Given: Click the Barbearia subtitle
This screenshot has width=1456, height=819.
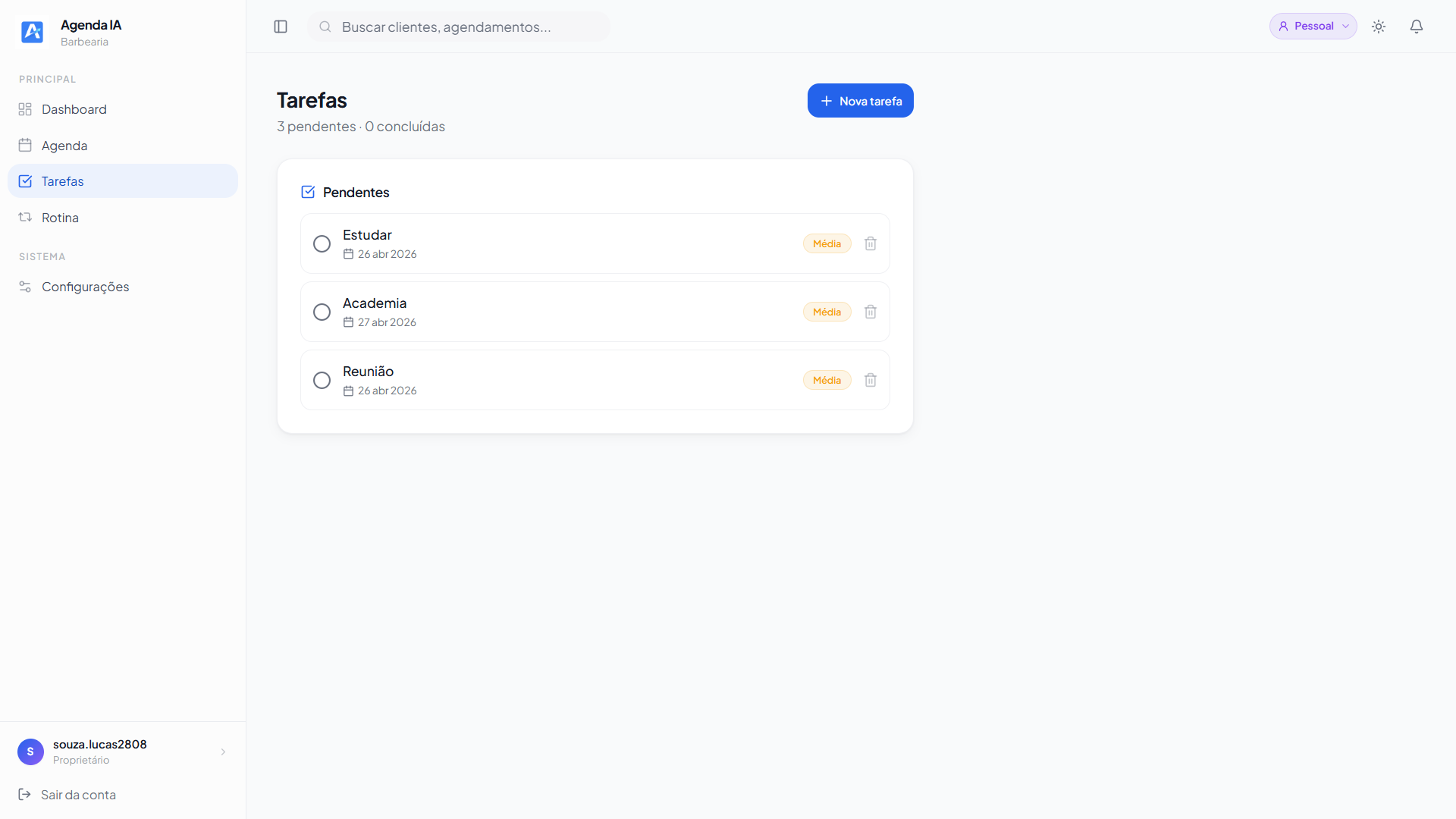Looking at the screenshot, I should (x=84, y=42).
